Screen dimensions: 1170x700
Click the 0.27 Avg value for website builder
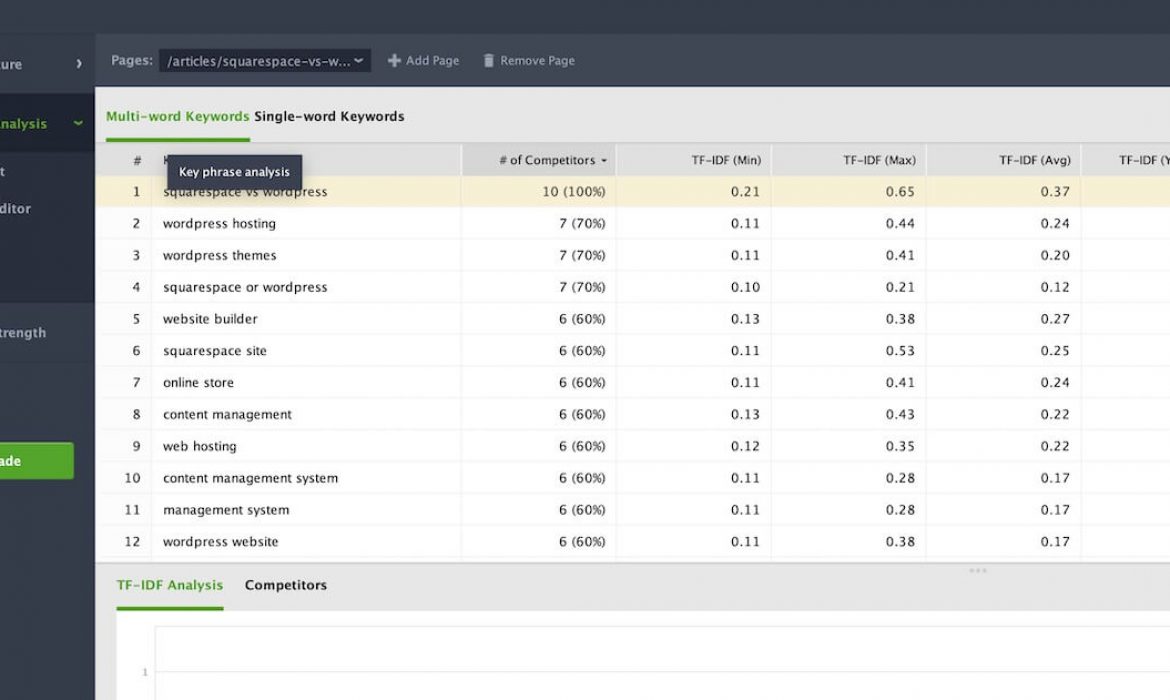[x=1055, y=319]
